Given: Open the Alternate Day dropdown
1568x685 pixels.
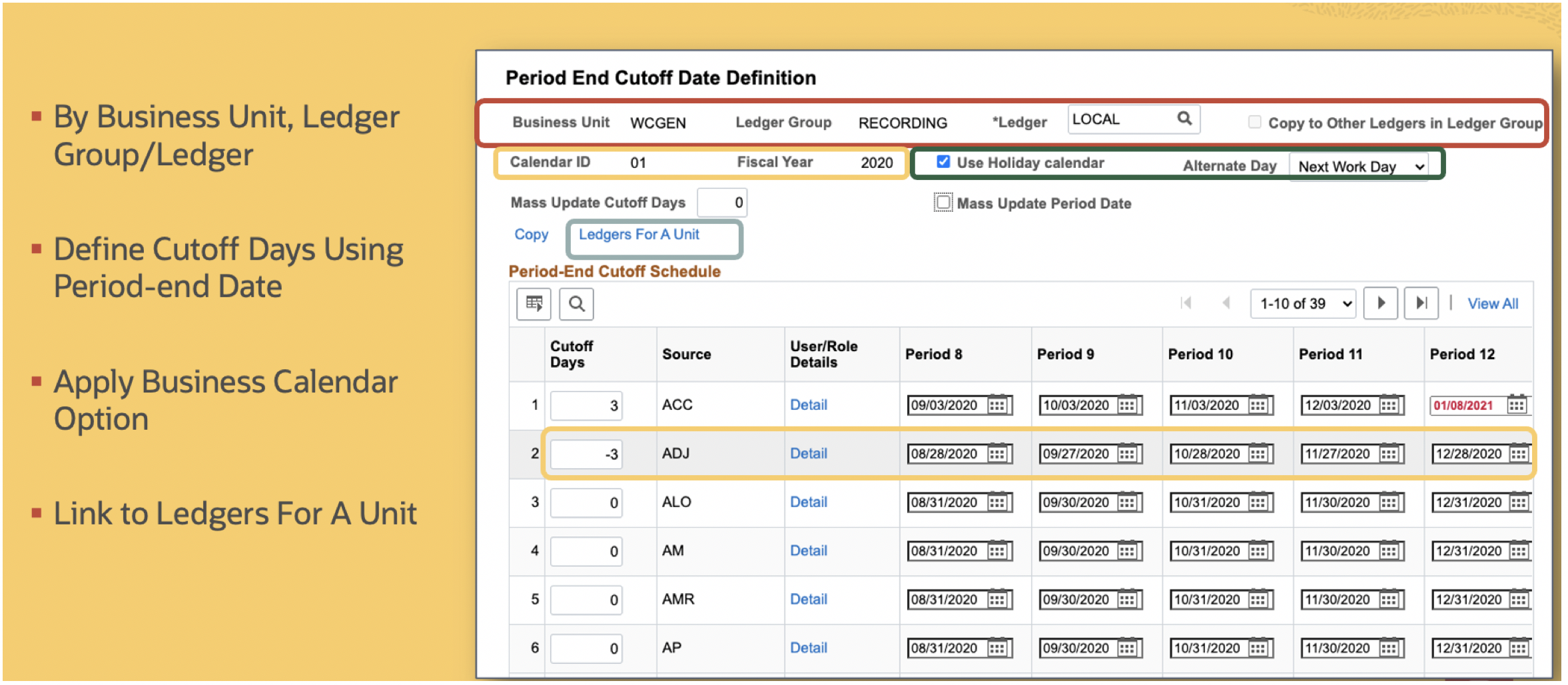Looking at the screenshot, I should (1360, 167).
